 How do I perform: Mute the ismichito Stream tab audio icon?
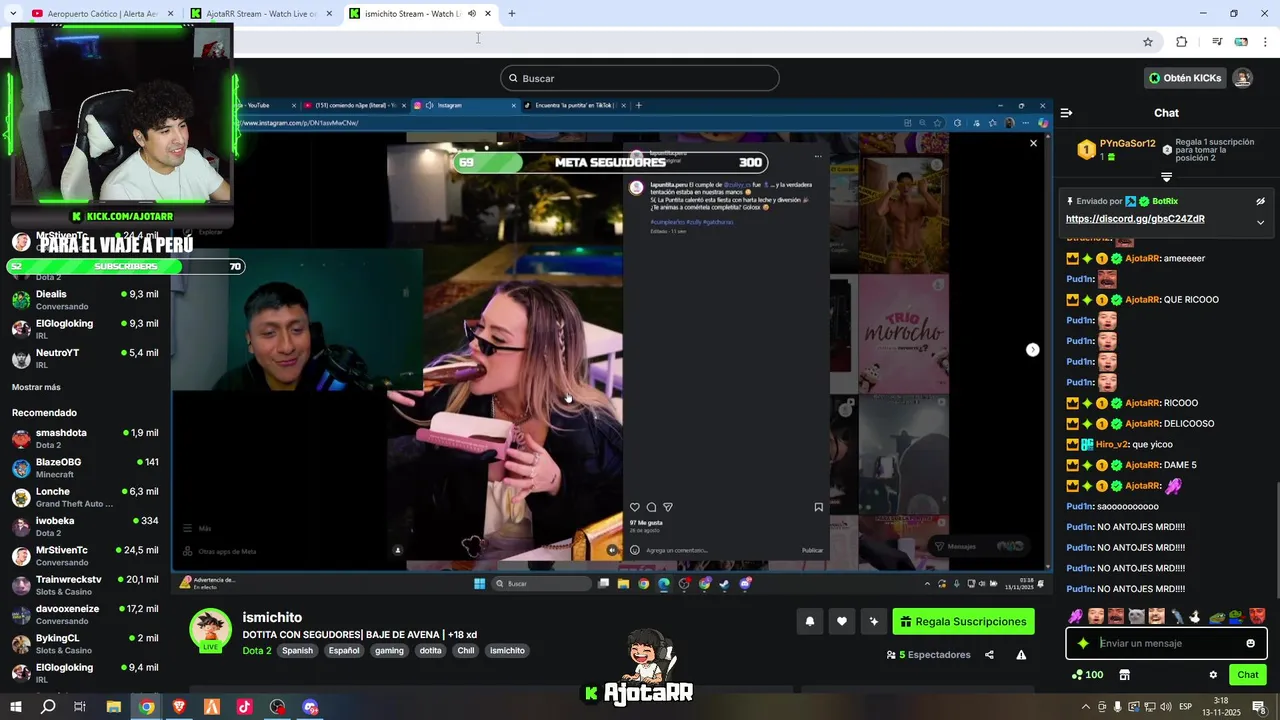(472, 14)
